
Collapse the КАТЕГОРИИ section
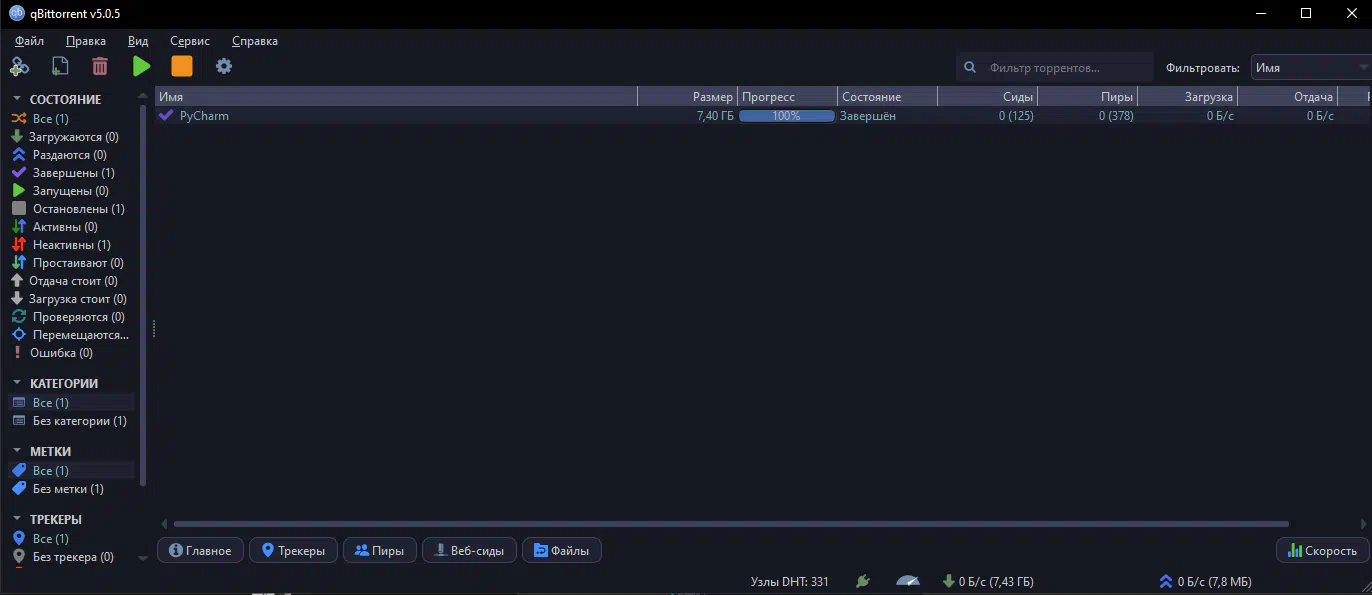pos(17,383)
